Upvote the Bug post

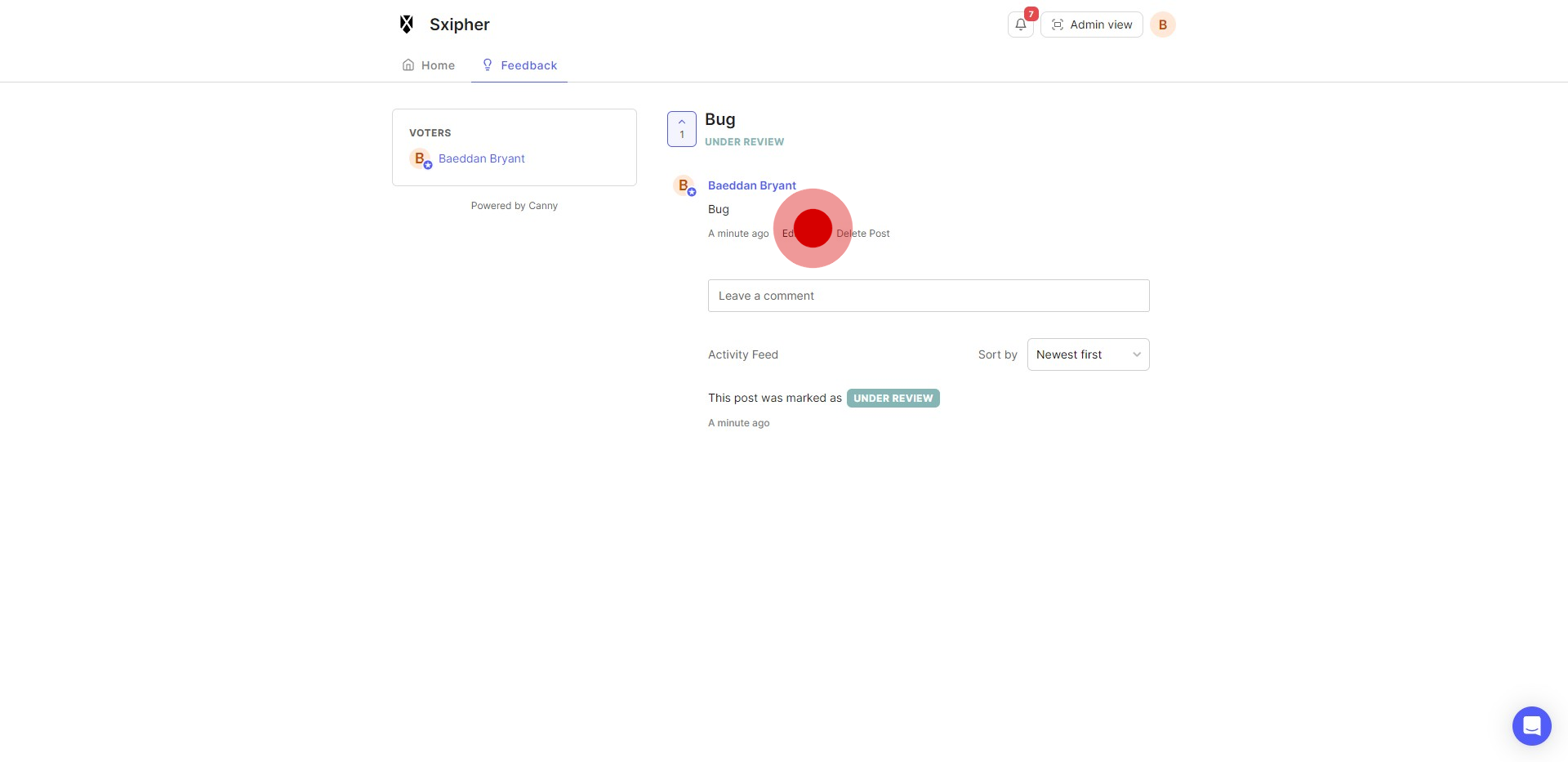681,129
